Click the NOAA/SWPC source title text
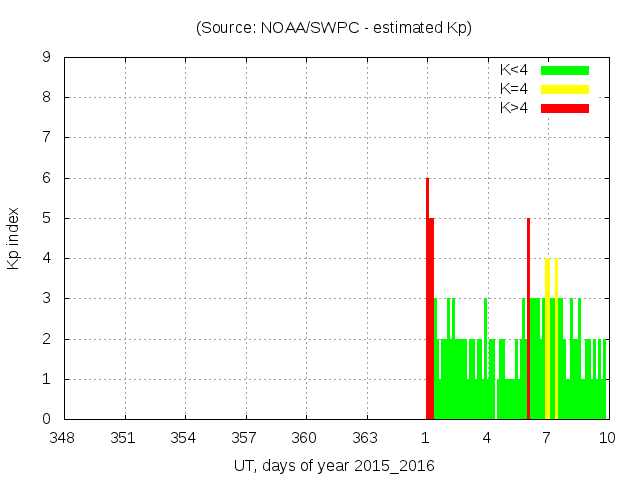Image resolution: width=640 pixels, height=480 pixels. pyautogui.click(x=334, y=28)
